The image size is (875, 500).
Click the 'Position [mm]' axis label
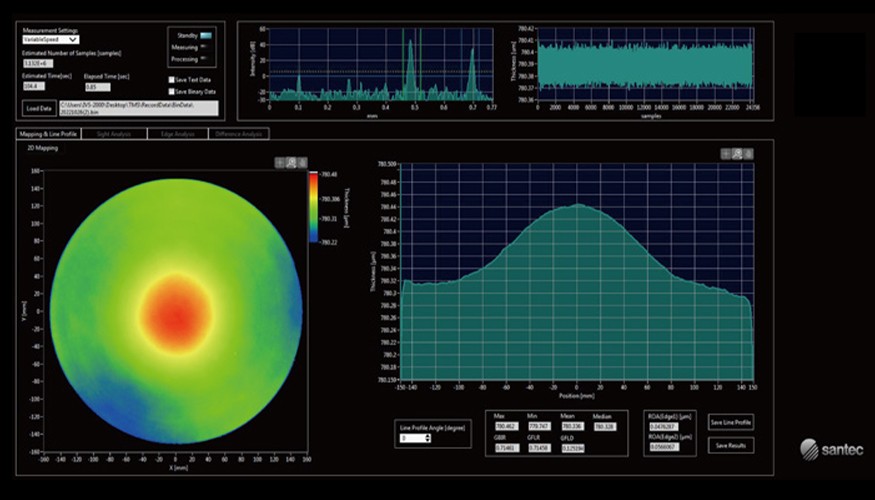pyautogui.click(x=576, y=396)
